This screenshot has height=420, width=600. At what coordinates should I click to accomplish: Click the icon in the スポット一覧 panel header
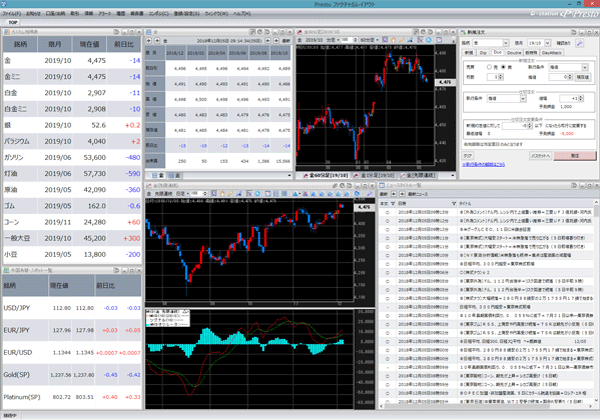pyautogui.click(x=7, y=267)
